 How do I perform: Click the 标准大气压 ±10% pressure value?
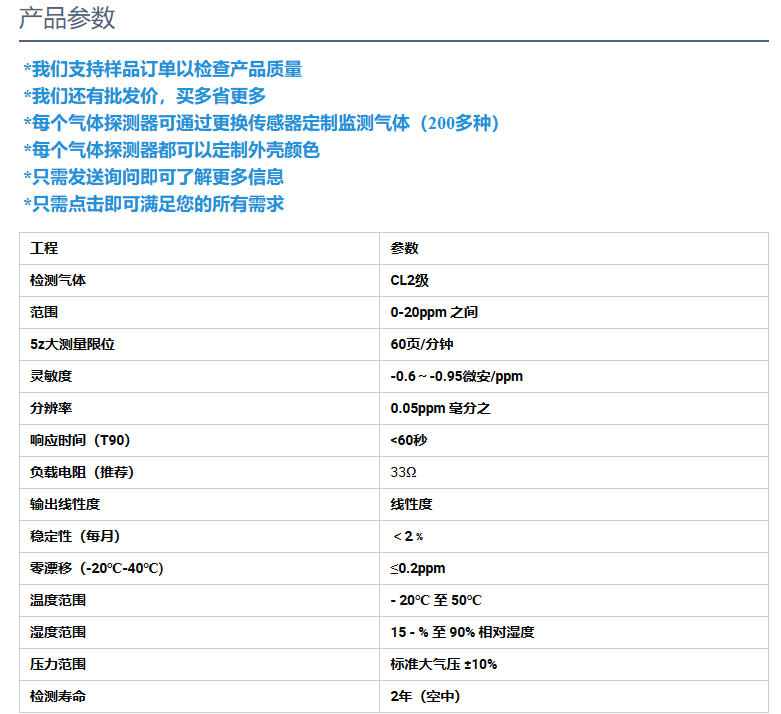pyautogui.click(x=444, y=664)
